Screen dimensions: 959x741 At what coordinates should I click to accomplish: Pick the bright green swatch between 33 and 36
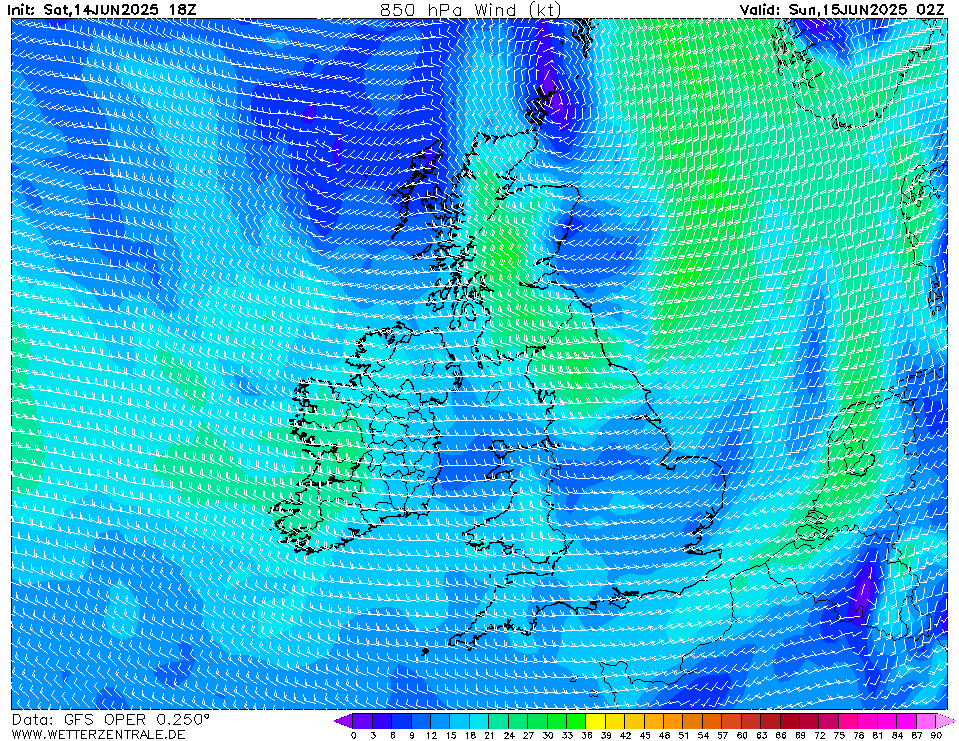click(x=576, y=721)
